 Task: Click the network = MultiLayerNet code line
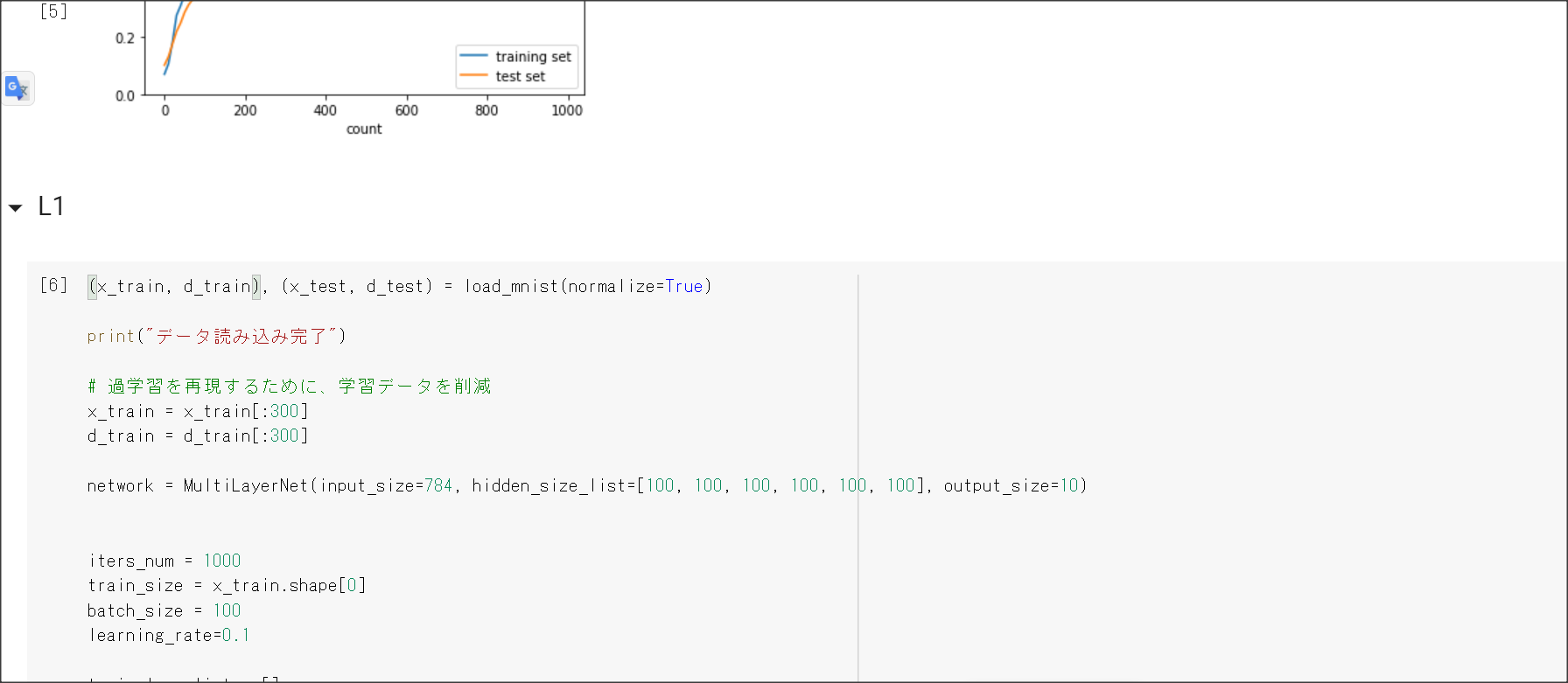tap(587, 485)
